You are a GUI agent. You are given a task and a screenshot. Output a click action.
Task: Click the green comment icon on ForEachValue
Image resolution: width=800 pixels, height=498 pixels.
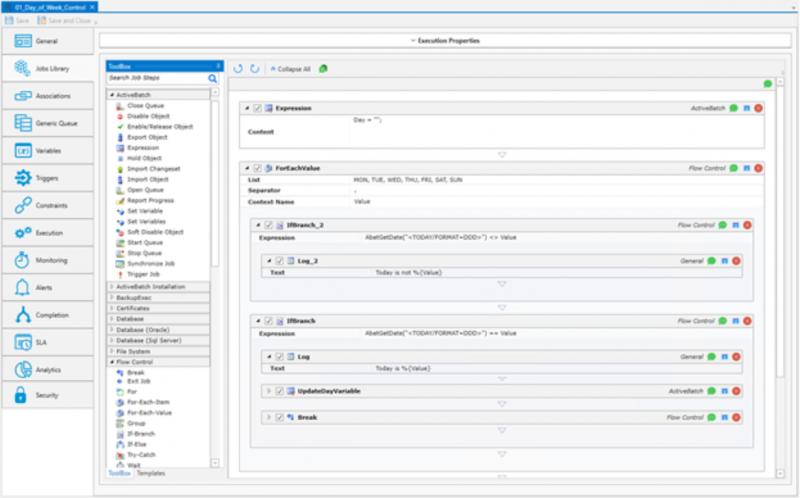(733, 168)
